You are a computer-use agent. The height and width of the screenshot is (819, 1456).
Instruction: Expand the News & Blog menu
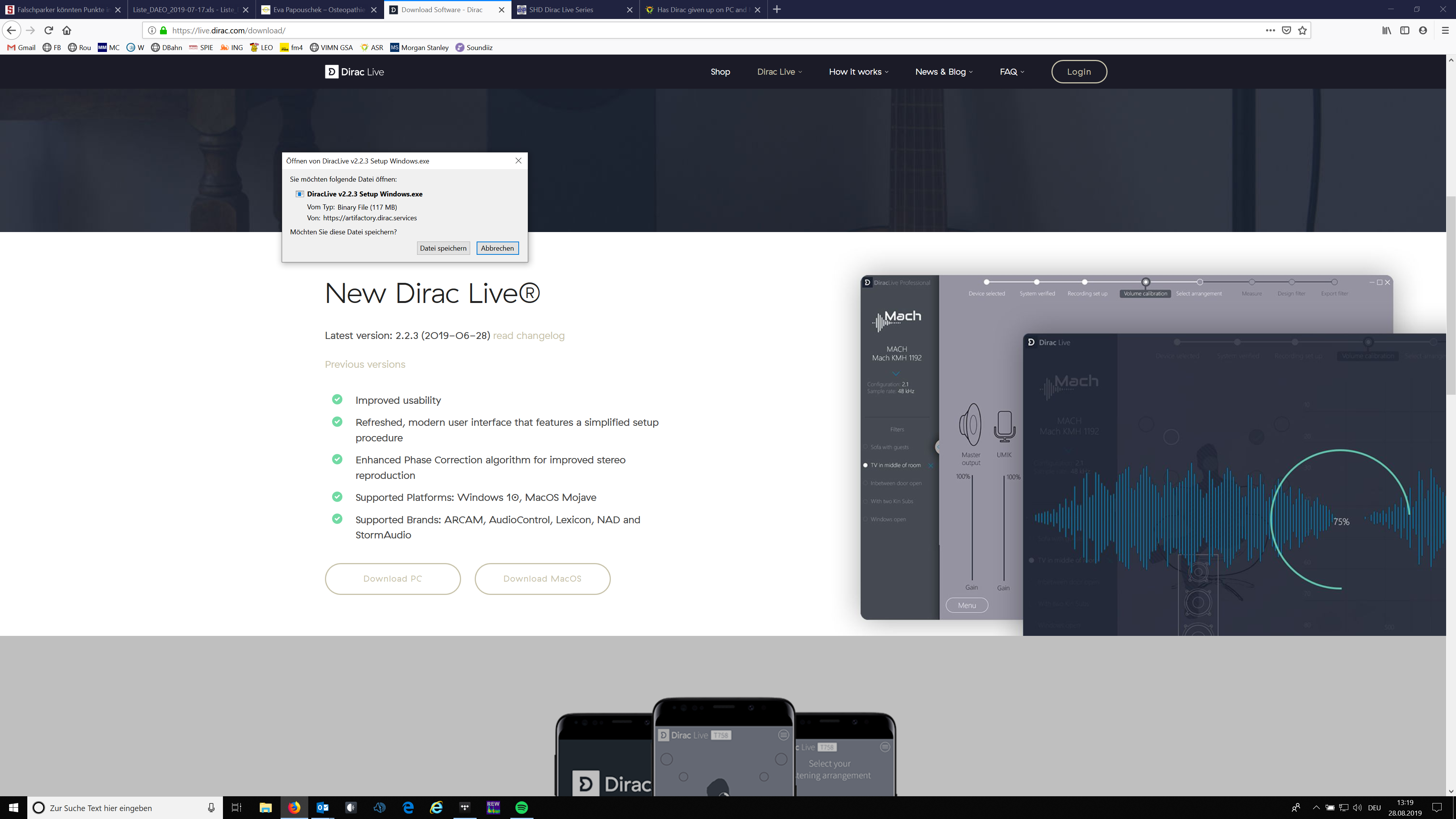tap(944, 72)
